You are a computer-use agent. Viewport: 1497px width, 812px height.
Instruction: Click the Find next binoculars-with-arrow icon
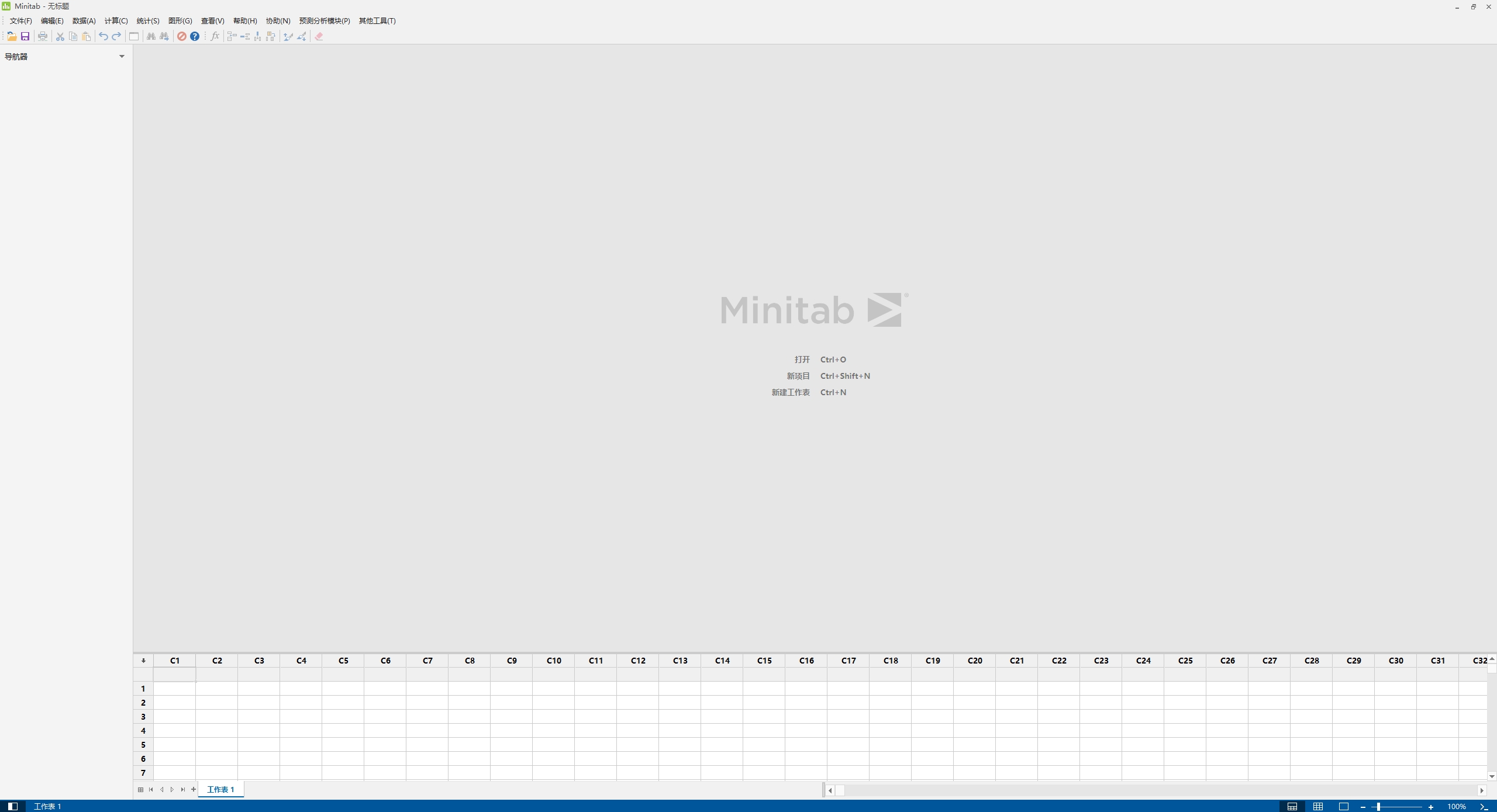[x=164, y=36]
